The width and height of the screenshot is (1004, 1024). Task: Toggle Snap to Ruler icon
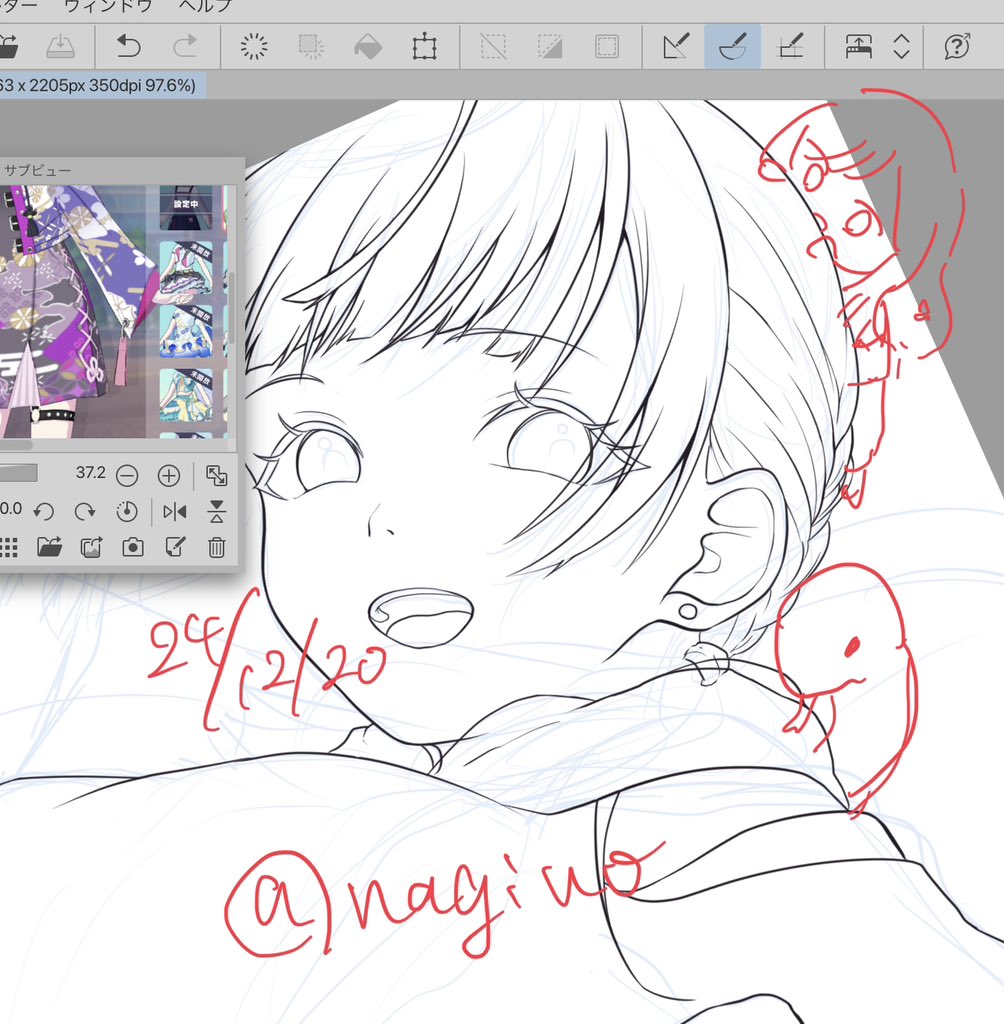(675, 46)
